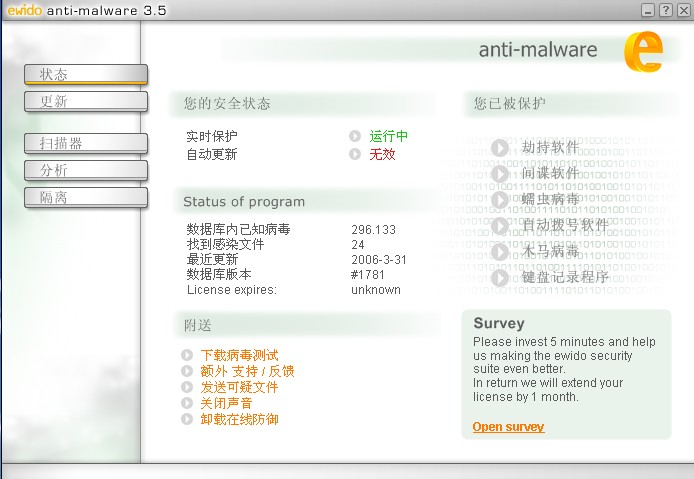Image resolution: width=694 pixels, height=479 pixels.
Task: Open the 状态 status tab
Action: click(86, 74)
